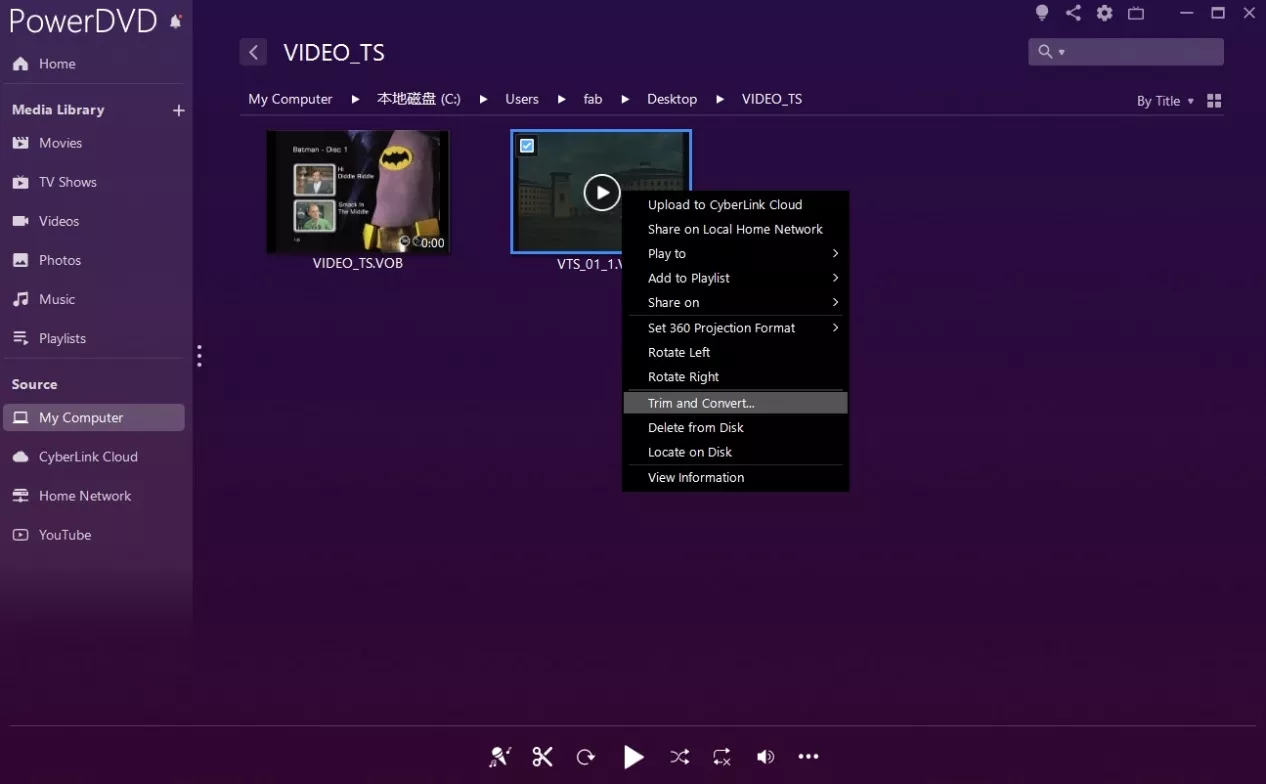1266x784 pixels.
Task: Uncheck the VTS_01_1 video checkbox
Action: coord(527,146)
